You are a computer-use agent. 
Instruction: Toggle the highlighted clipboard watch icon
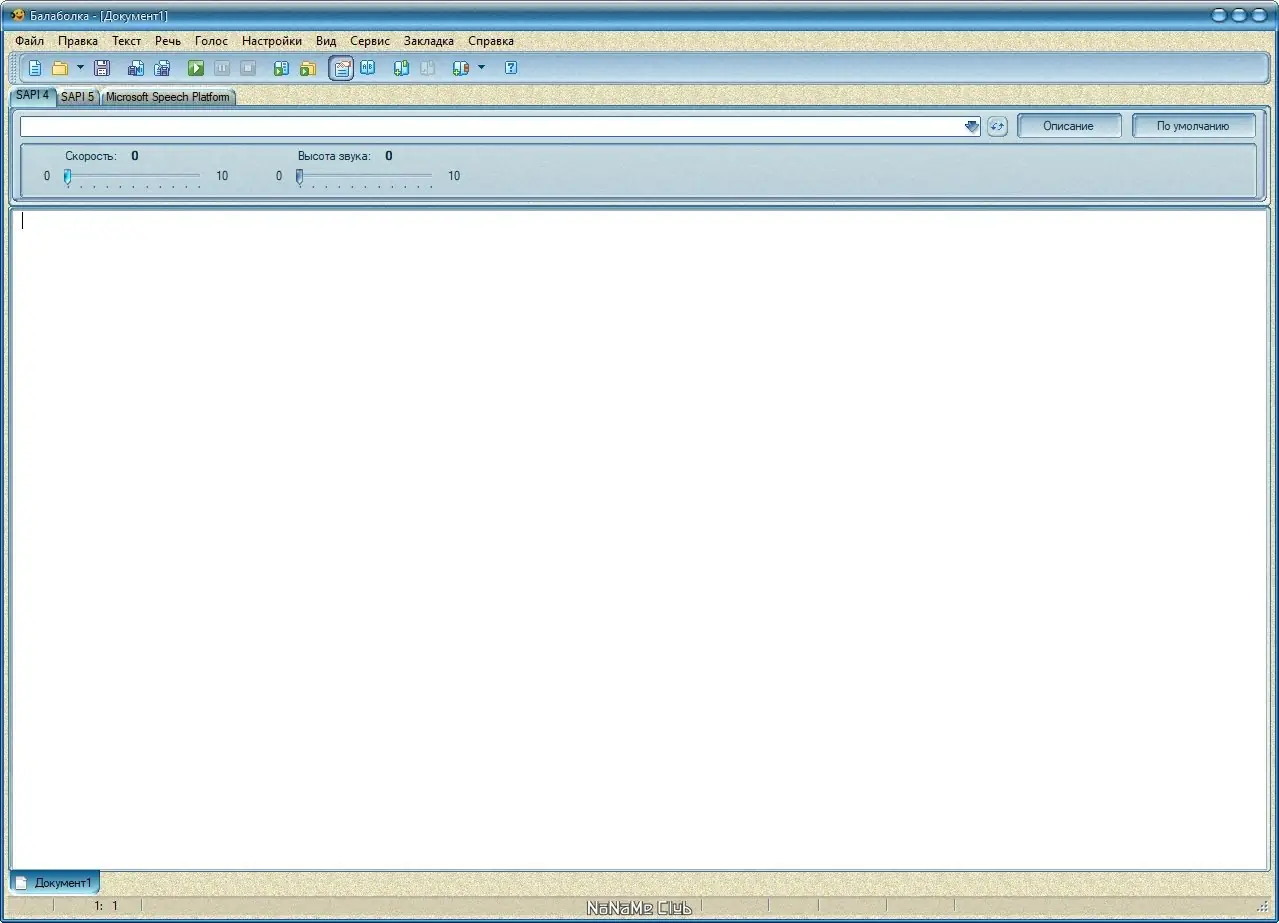pos(342,68)
